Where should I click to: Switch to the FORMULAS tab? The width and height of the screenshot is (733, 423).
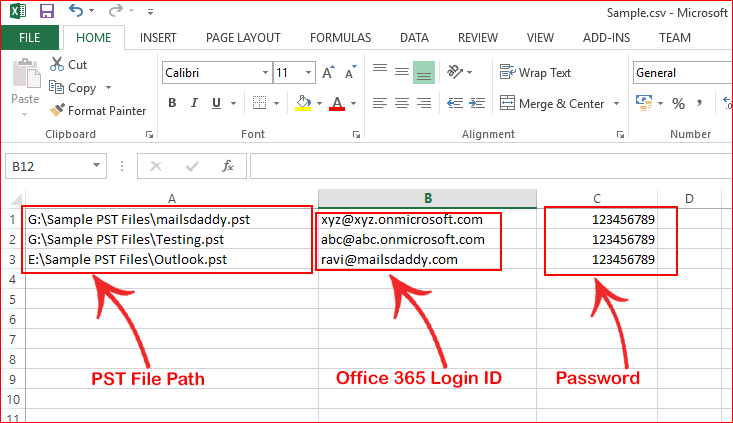coord(340,37)
